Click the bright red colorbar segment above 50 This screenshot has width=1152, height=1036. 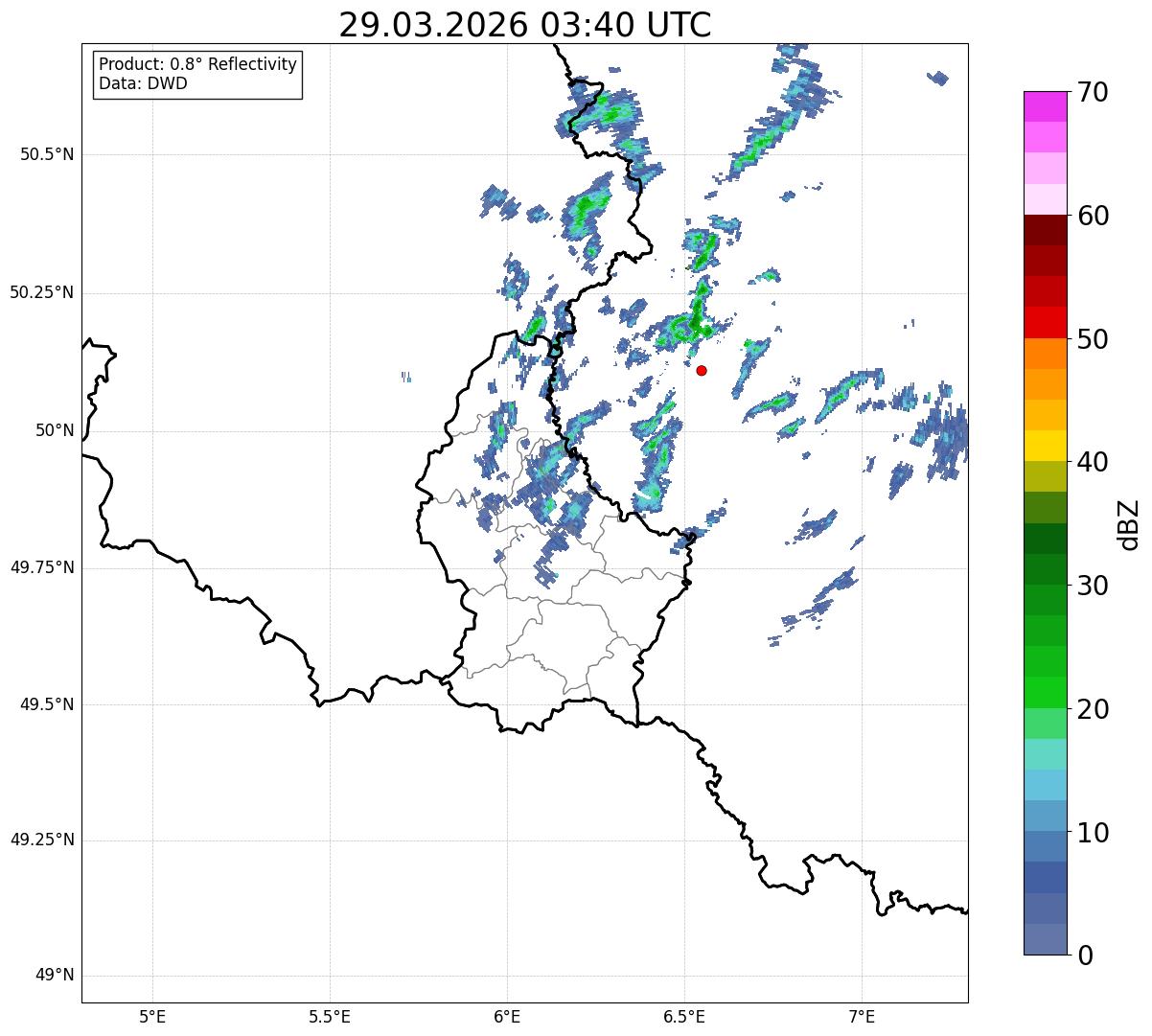(1045, 322)
